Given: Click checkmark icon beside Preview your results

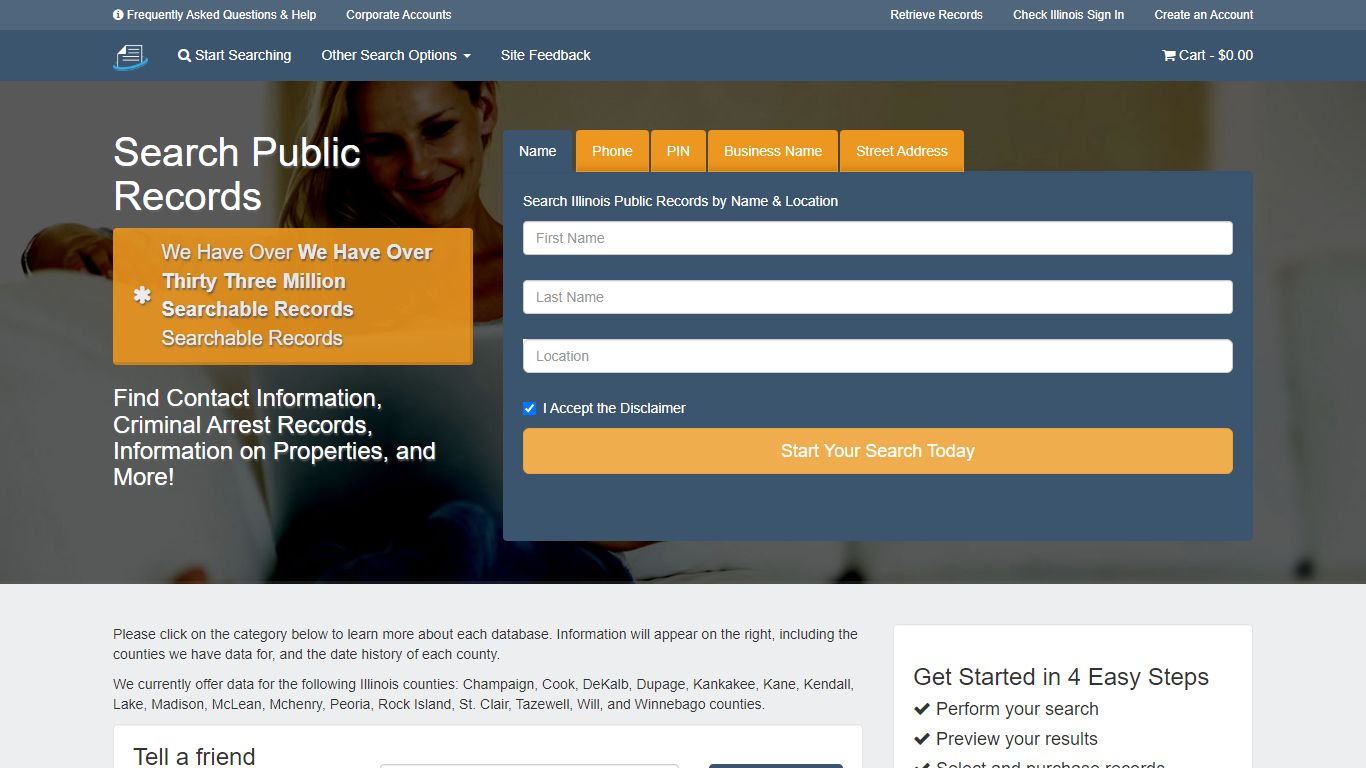Looking at the screenshot, I should click(x=922, y=739).
